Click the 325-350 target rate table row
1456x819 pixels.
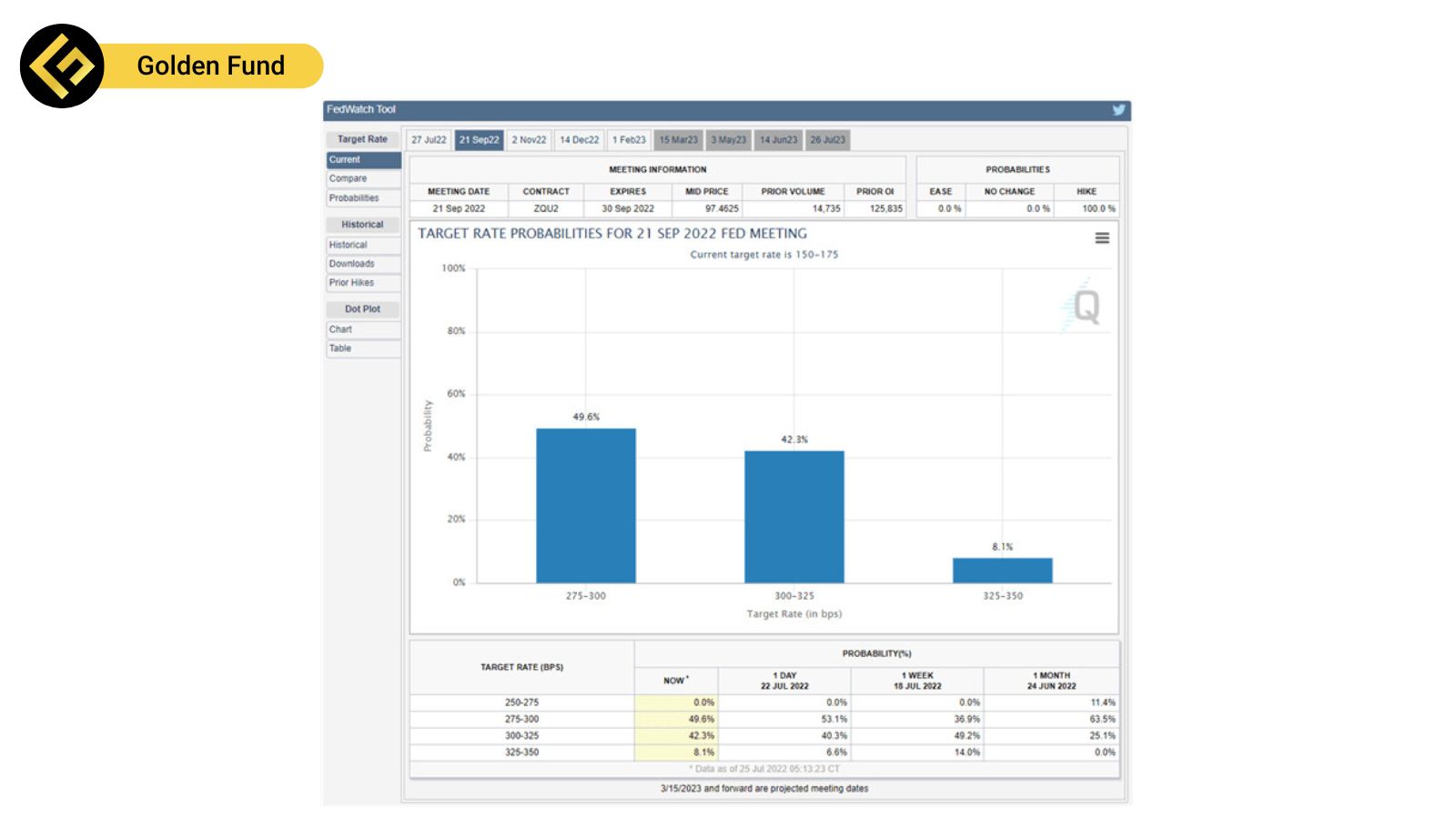pos(764,753)
